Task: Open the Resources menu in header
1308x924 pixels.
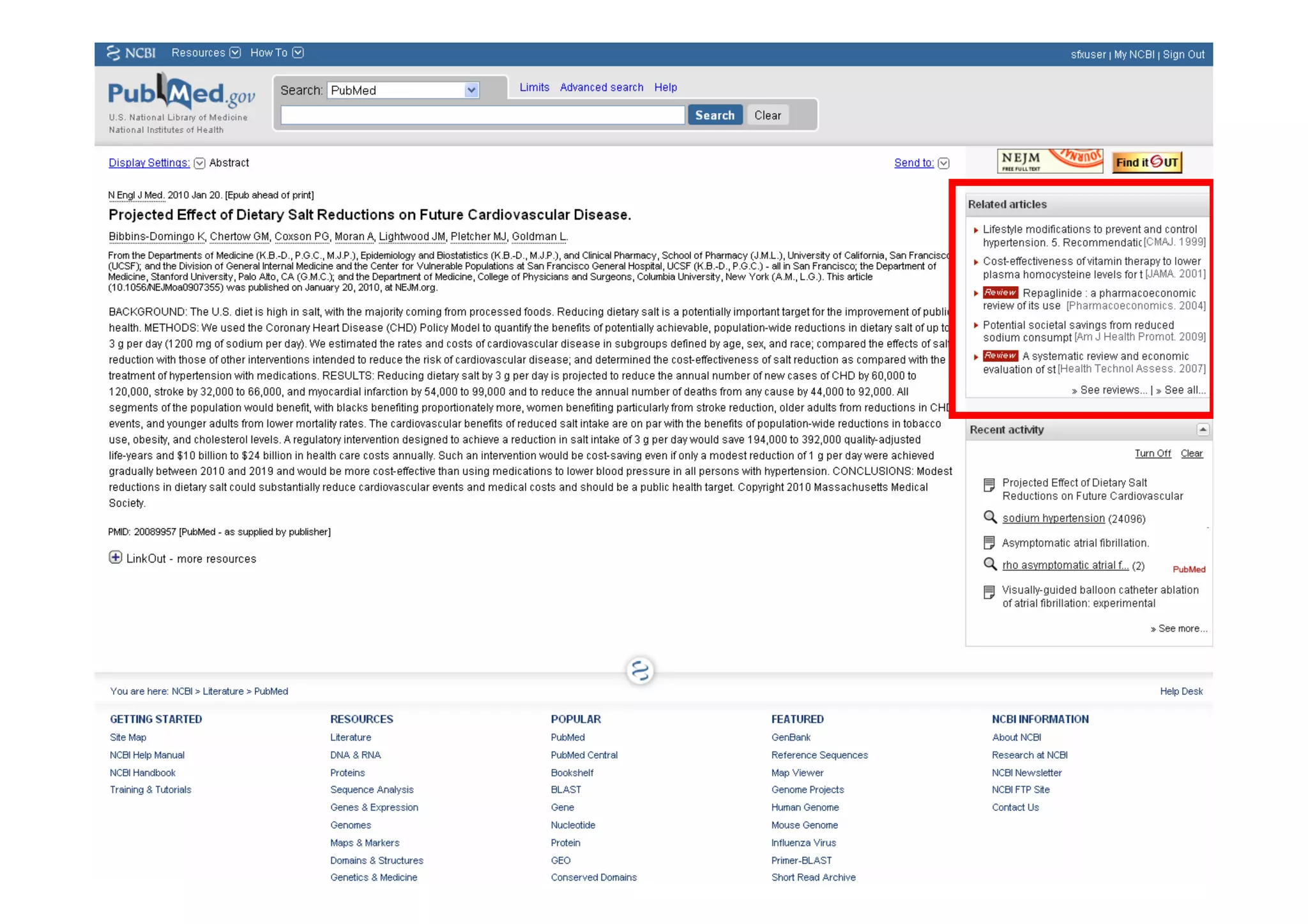Action: point(205,53)
